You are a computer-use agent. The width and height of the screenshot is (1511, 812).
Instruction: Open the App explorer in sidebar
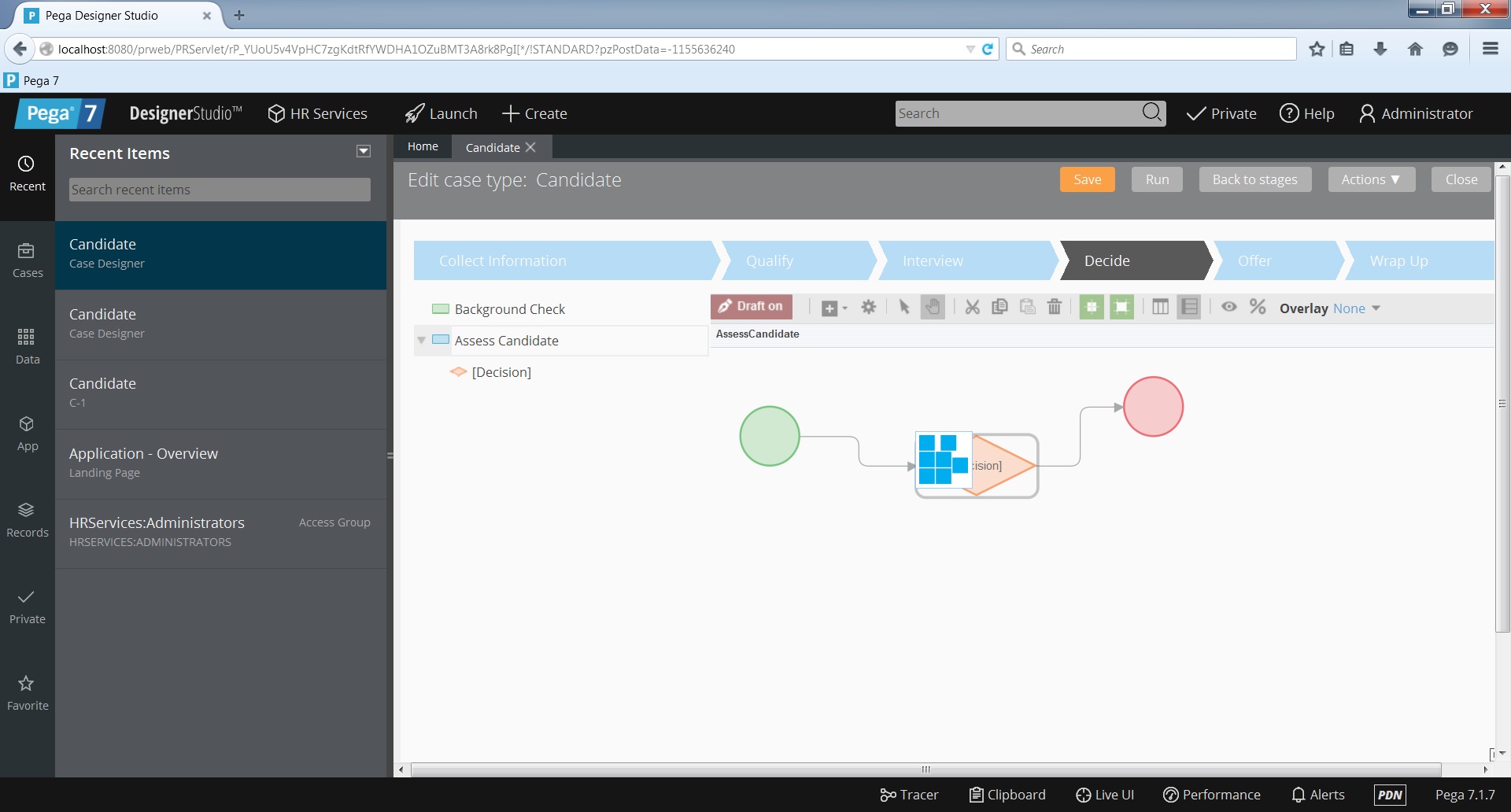point(27,434)
